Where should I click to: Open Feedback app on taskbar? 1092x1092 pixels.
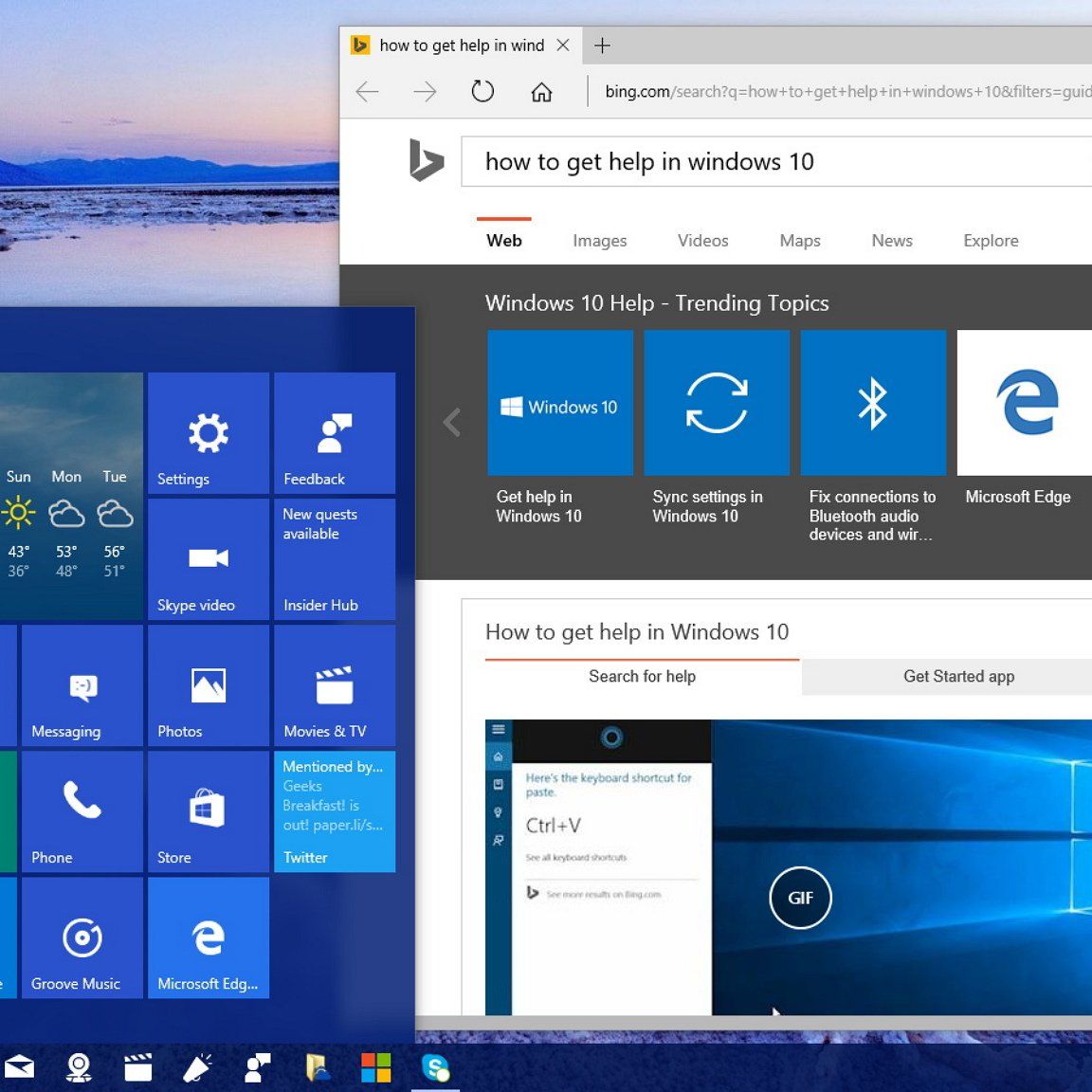coord(257,1067)
